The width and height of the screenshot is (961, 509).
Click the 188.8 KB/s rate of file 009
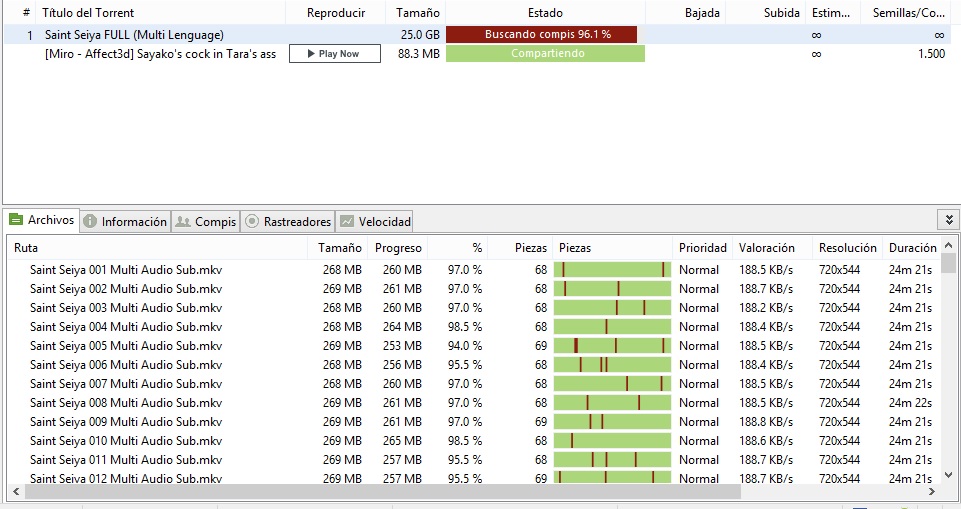pos(765,422)
